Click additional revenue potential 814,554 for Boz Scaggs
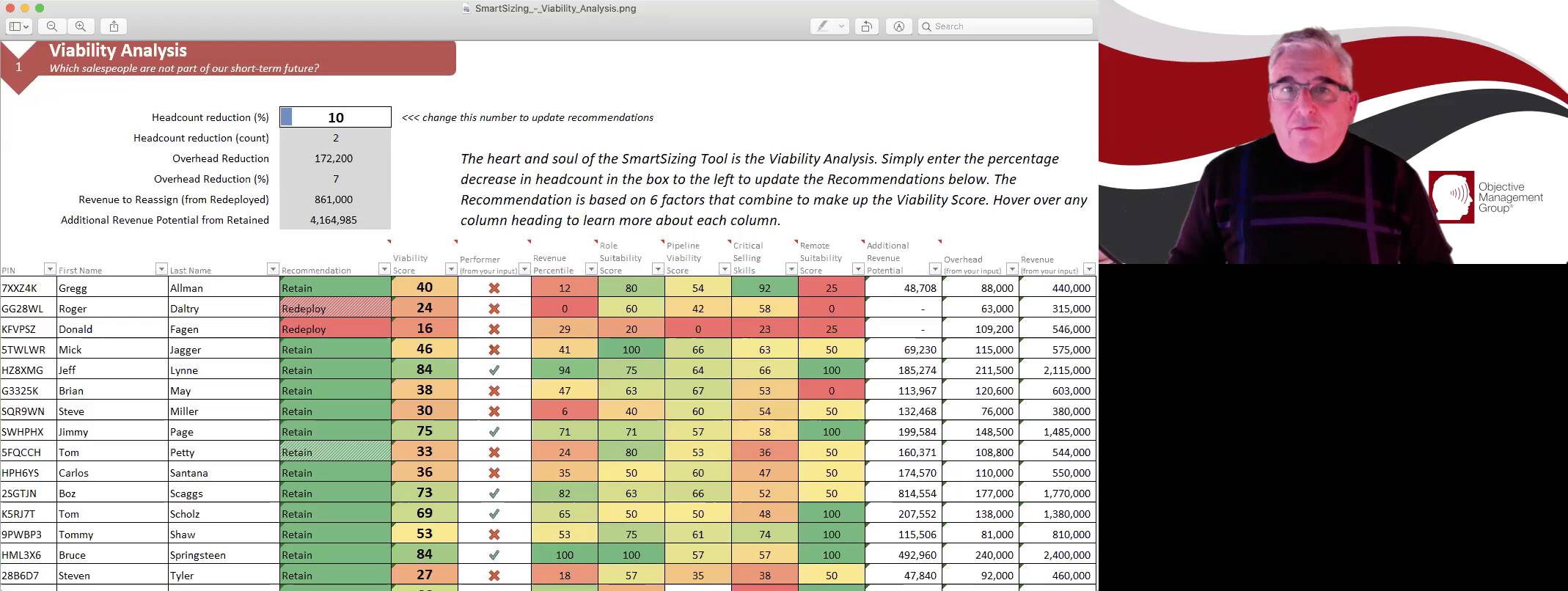Image resolution: width=1568 pixels, height=591 pixels. click(x=904, y=493)
